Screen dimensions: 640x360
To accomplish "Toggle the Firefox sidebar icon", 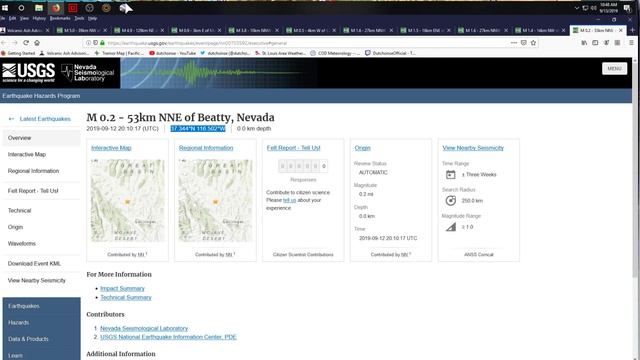I will click(595, 42).
